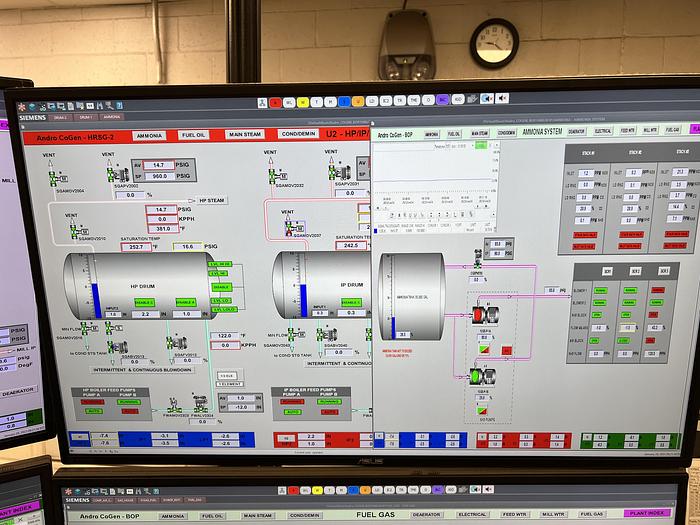The image size is (700, 525).
Task: Click control valve SGAPV2002 symbol
Action: pos(117,174)
